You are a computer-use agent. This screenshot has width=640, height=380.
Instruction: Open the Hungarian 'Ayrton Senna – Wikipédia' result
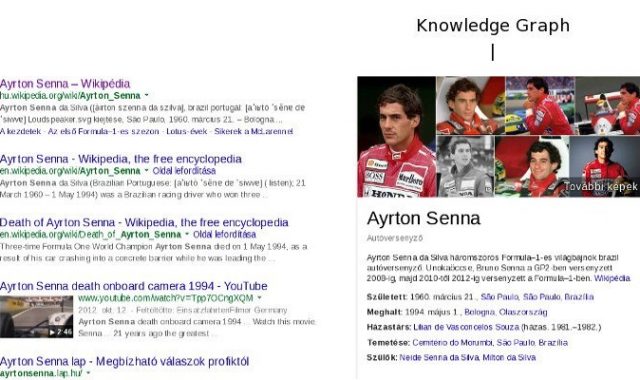[65, 84]
